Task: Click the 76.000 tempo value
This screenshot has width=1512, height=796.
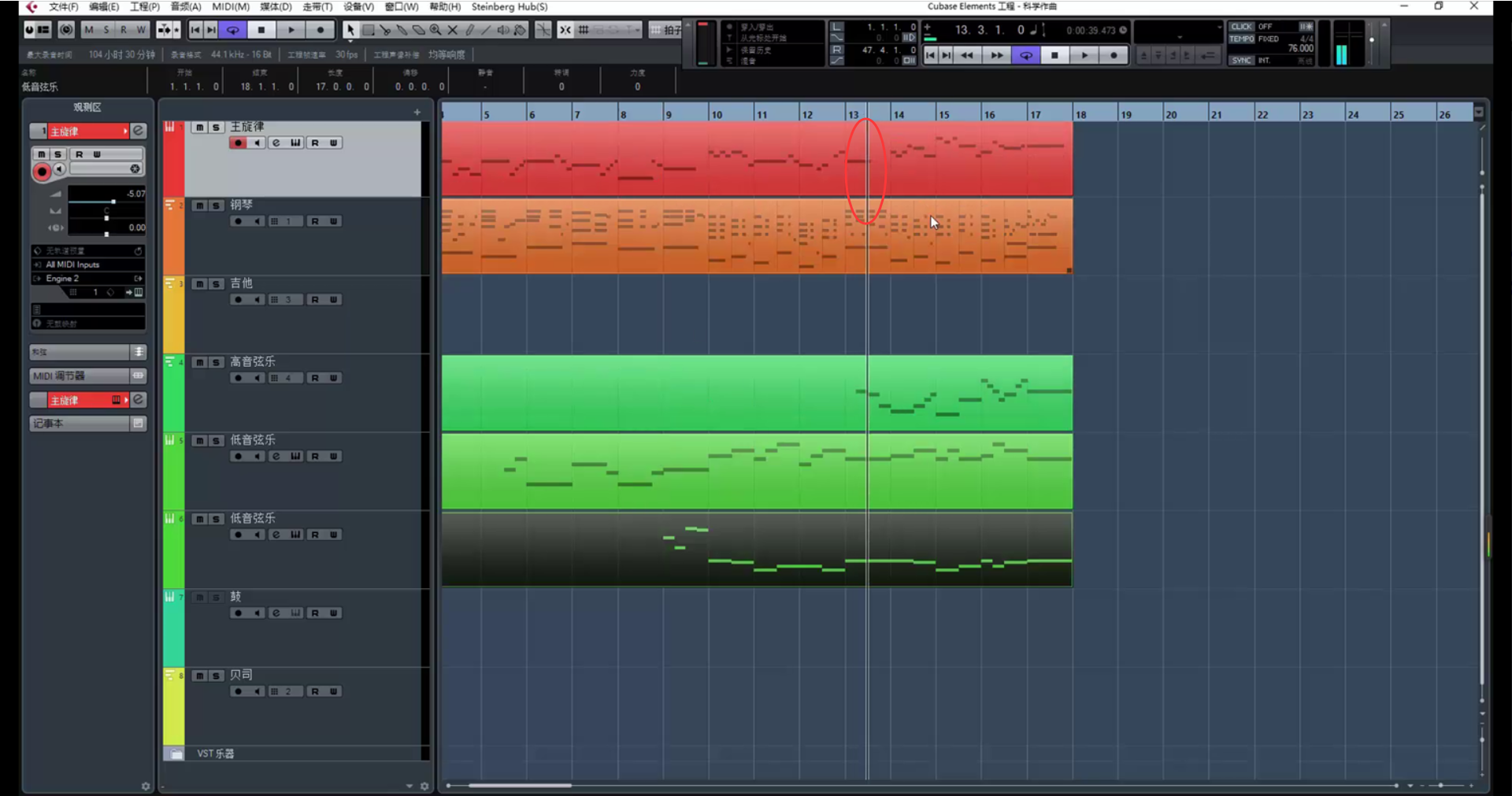Action: tap(1300, 49)
